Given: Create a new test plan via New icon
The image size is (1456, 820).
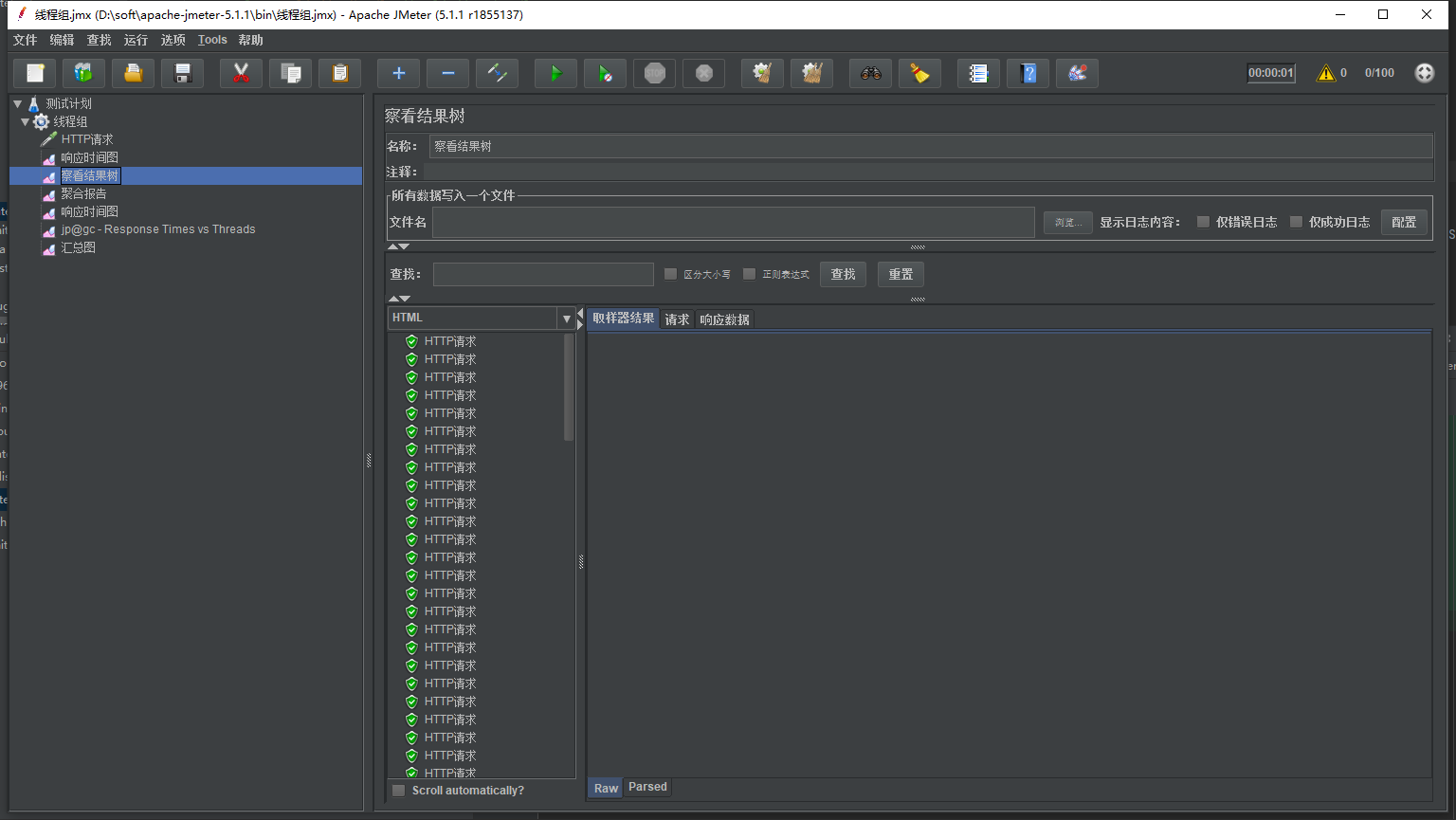Looking at the screenshot, I should (x=35, y=73).
